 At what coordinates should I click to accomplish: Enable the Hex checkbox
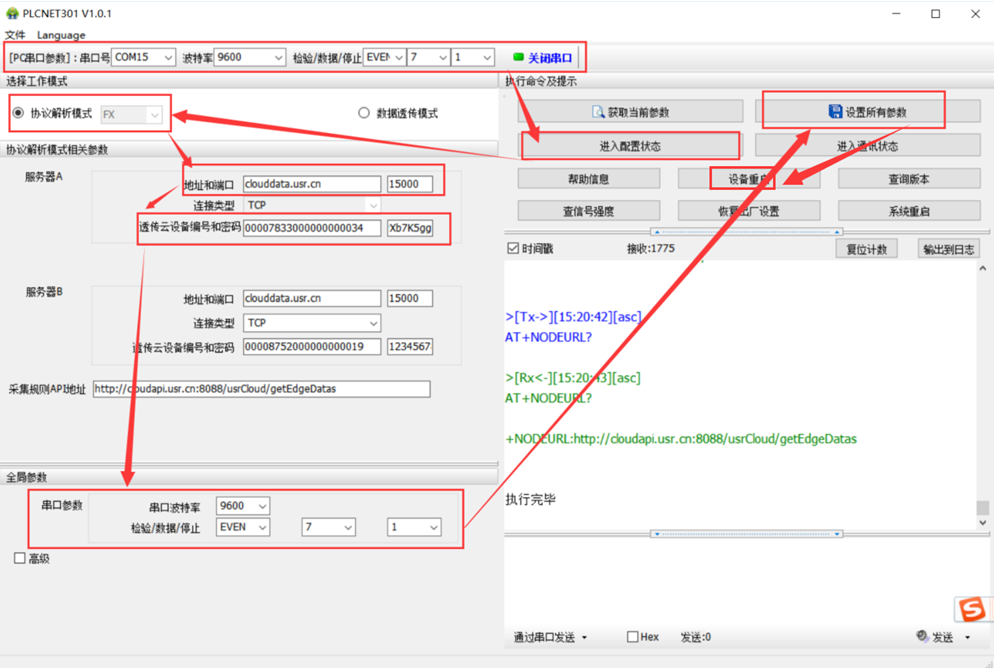pyautogui.click(x=632, y=637)
